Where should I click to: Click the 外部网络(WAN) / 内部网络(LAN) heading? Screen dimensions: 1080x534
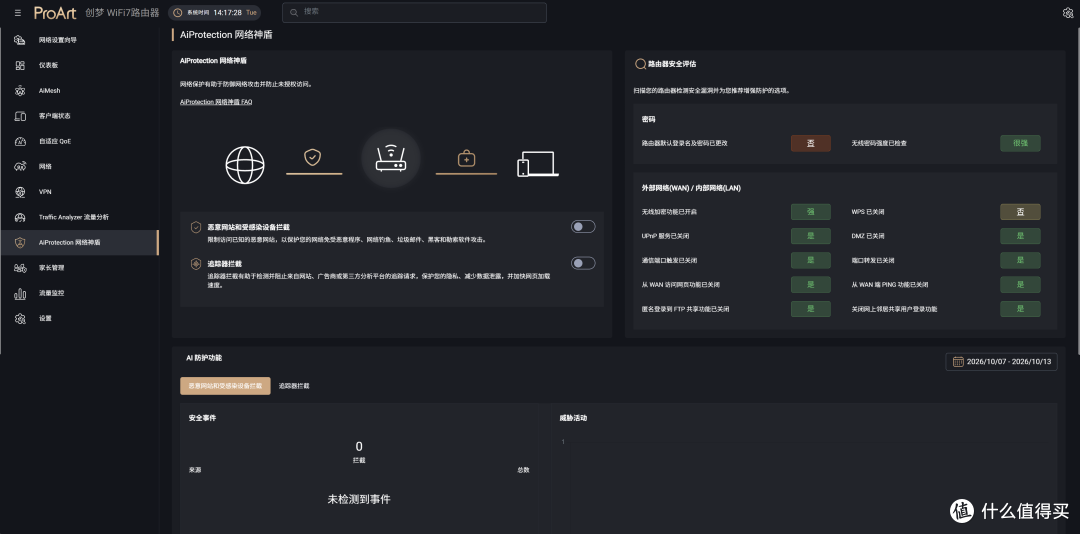click(691, 187)
